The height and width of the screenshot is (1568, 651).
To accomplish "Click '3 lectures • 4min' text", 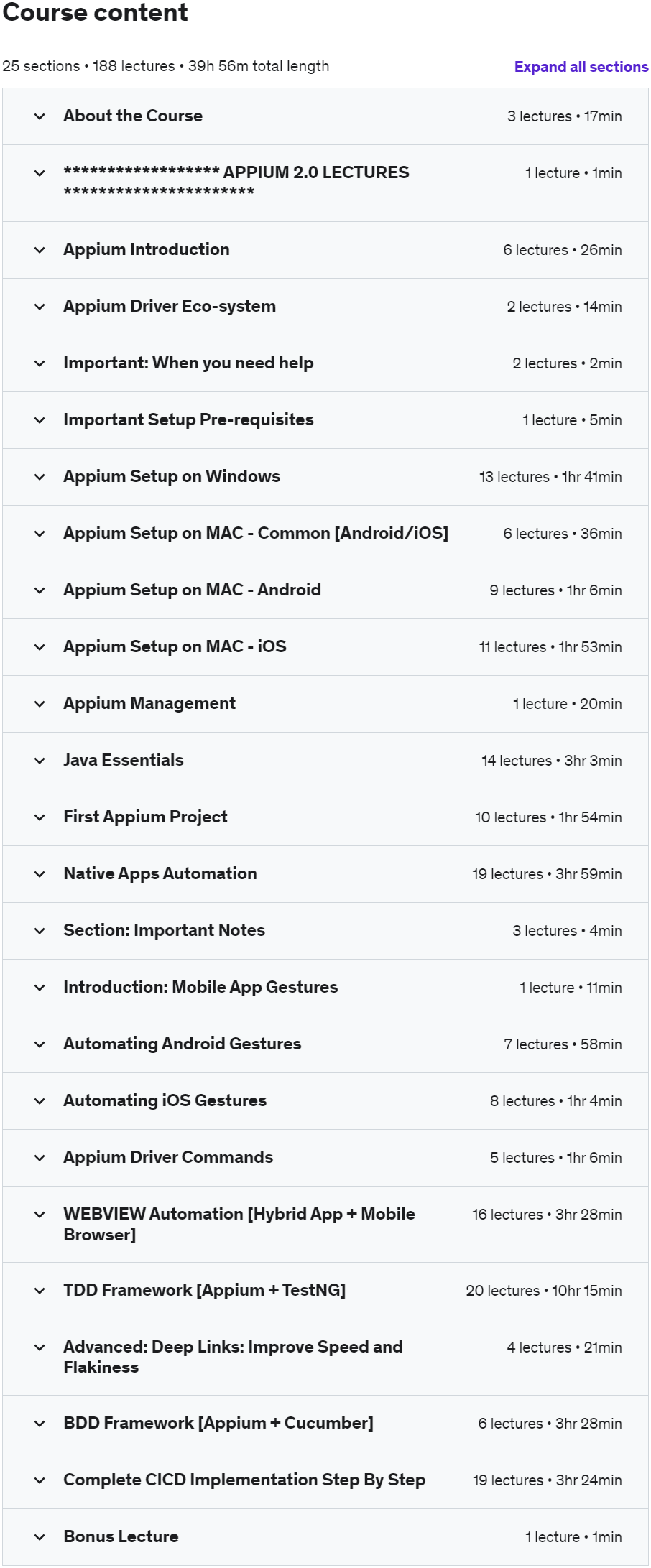I will [567, 931].
